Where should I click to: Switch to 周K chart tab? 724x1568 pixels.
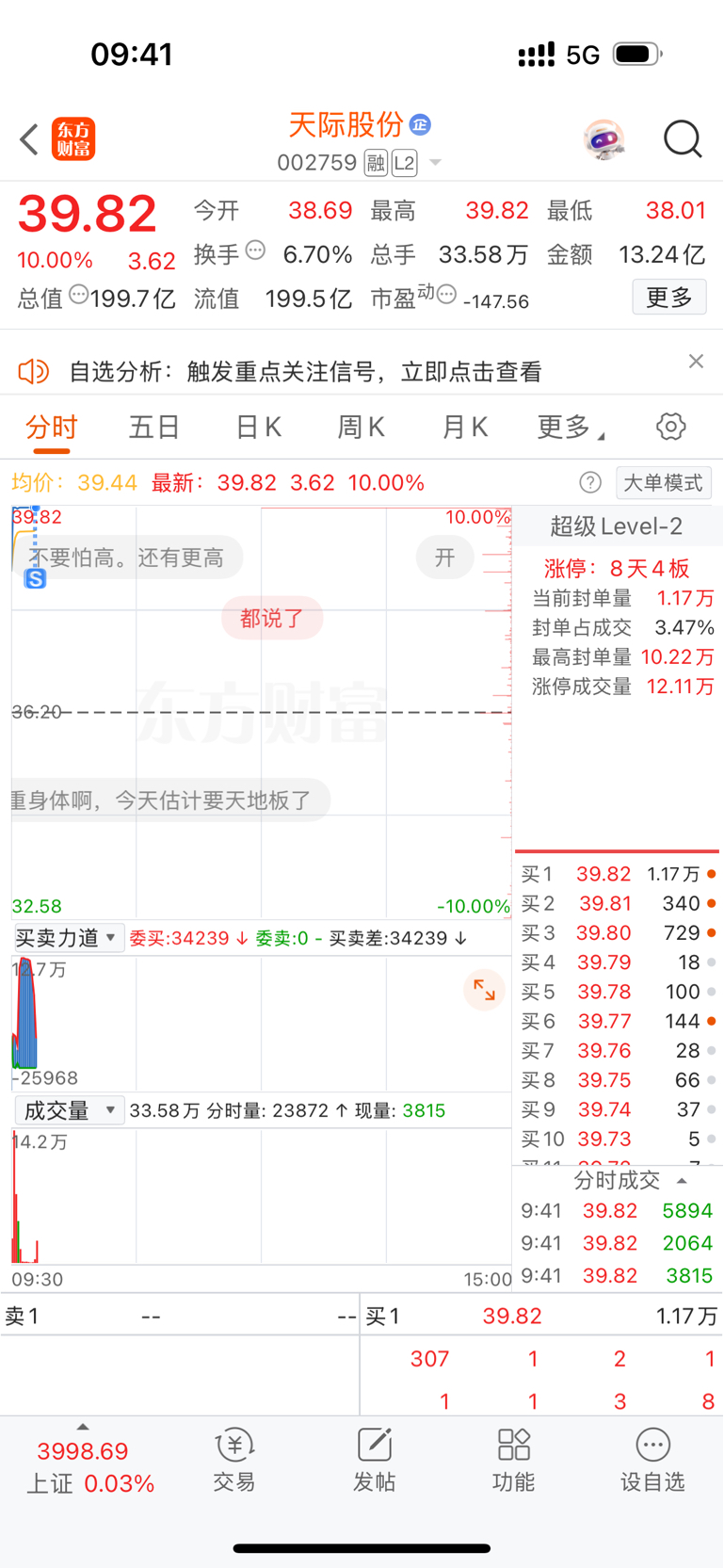point(361,428)
